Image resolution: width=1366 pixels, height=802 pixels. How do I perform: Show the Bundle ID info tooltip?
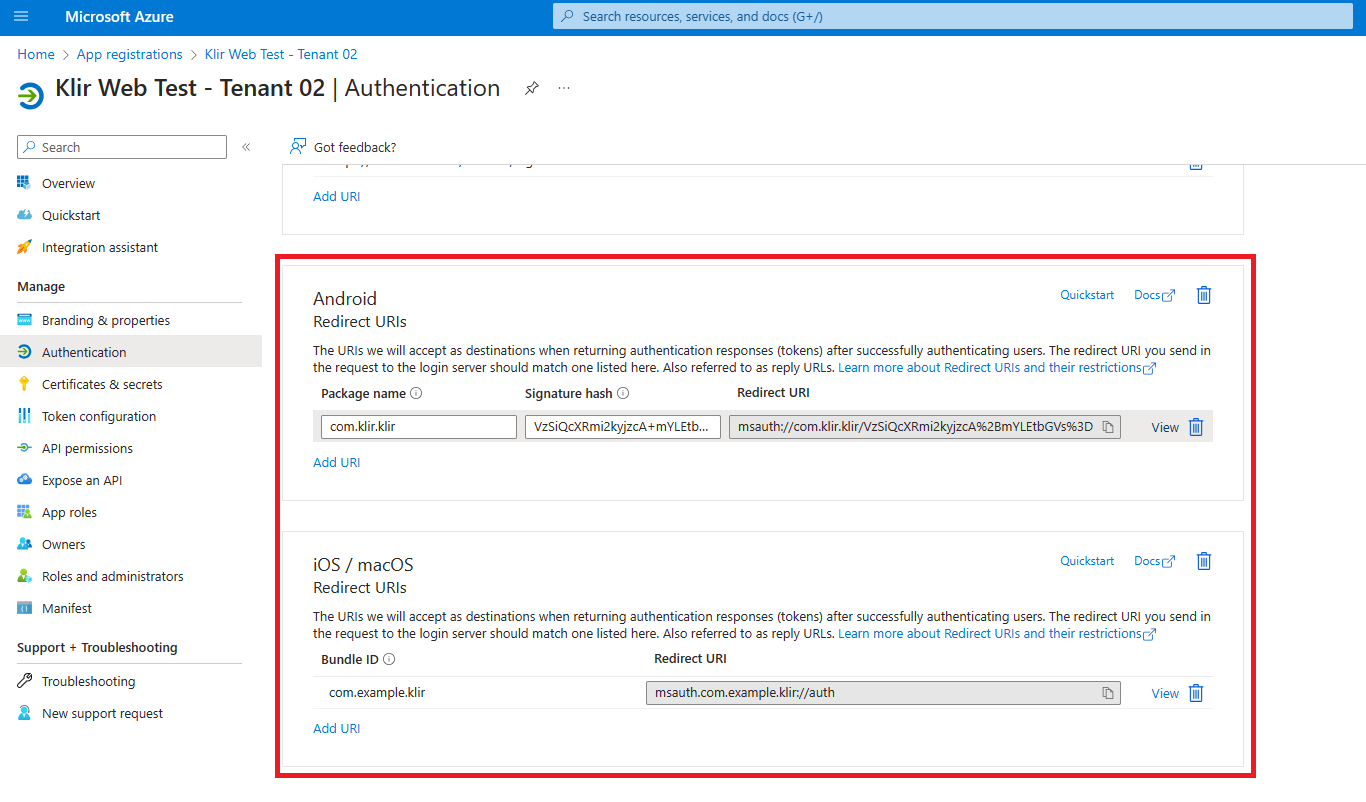389,659
